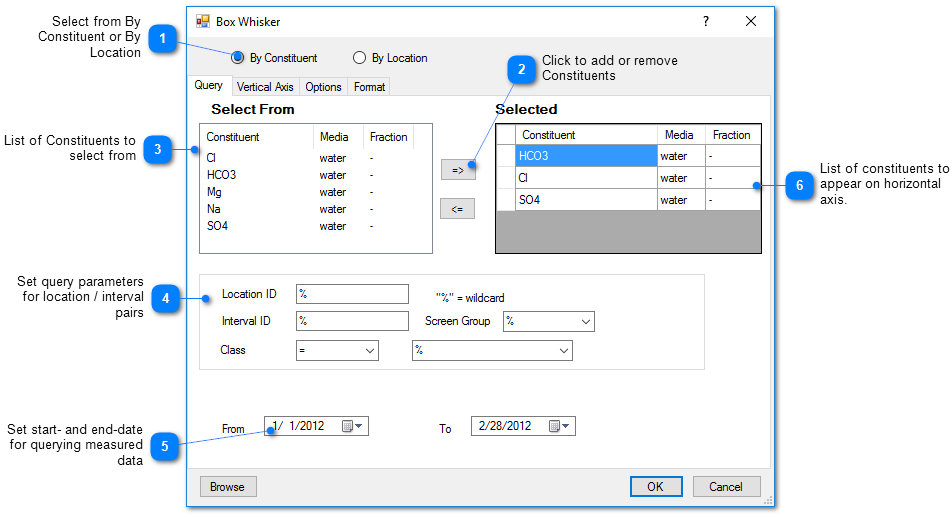This screenshot has height=517, width=952.
Task: Open the Screen Group dropdown
Action: point(585,322)
